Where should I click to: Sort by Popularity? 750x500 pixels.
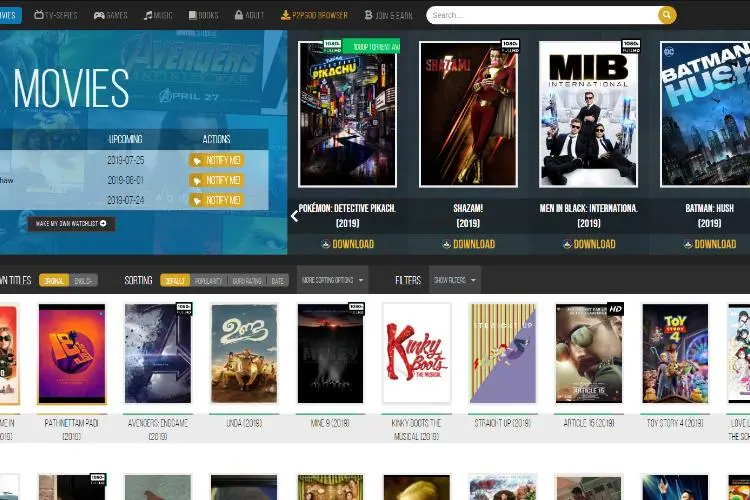209,280
